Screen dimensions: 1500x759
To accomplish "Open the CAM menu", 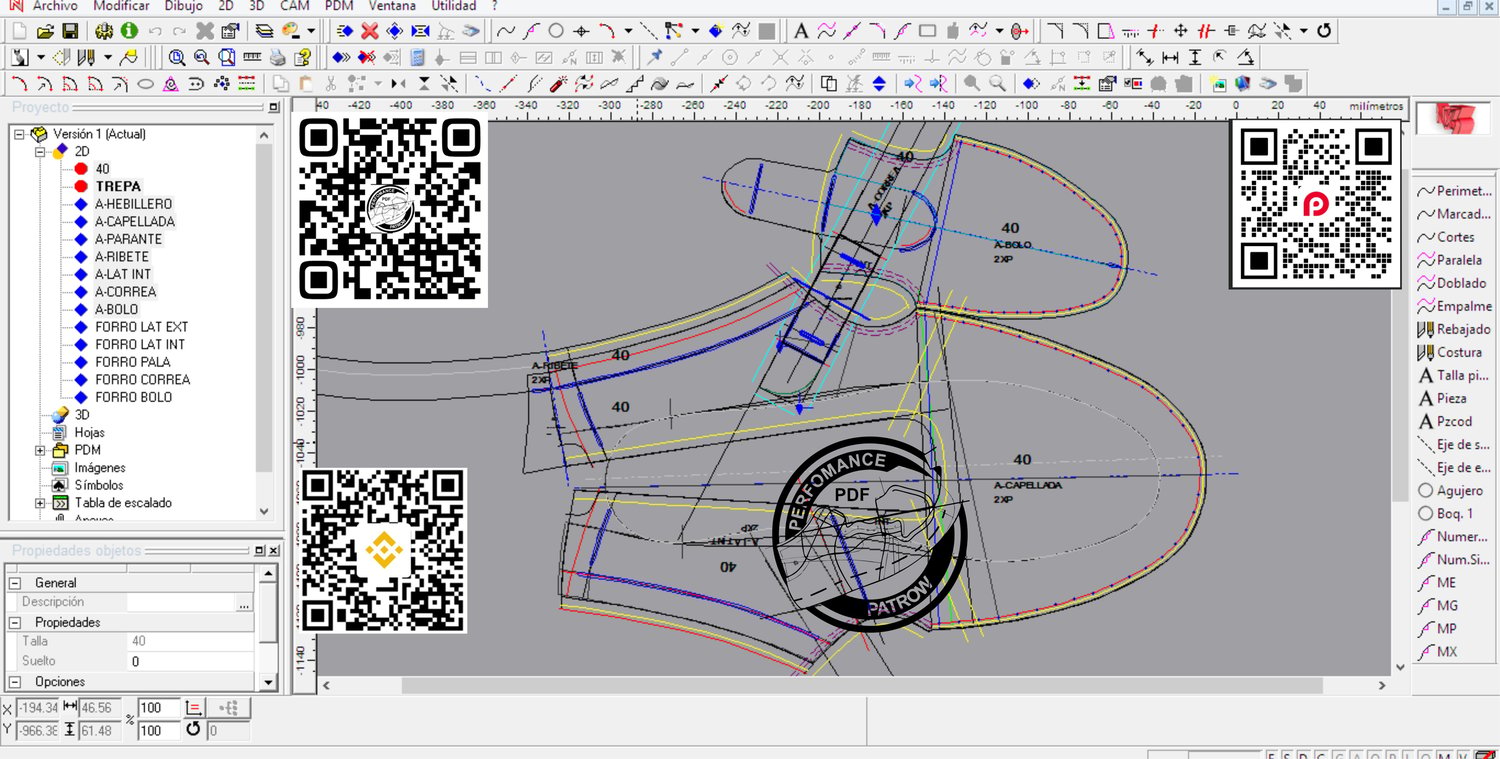I will coord(294,6).
